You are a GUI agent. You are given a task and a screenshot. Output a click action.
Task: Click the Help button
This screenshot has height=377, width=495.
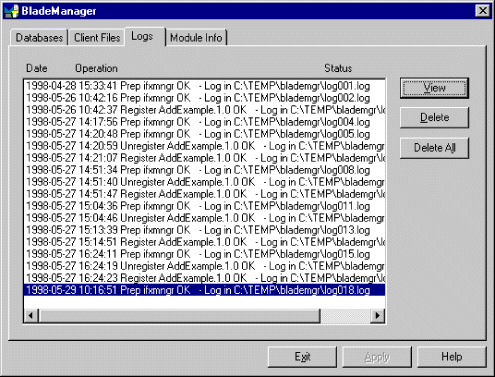click(x=452, y=357)
